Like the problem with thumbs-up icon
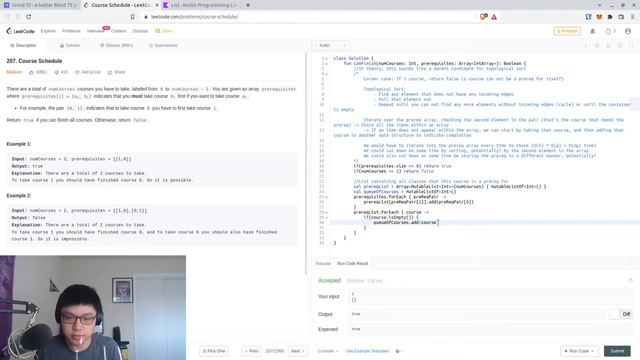 [x=31, y=72]
